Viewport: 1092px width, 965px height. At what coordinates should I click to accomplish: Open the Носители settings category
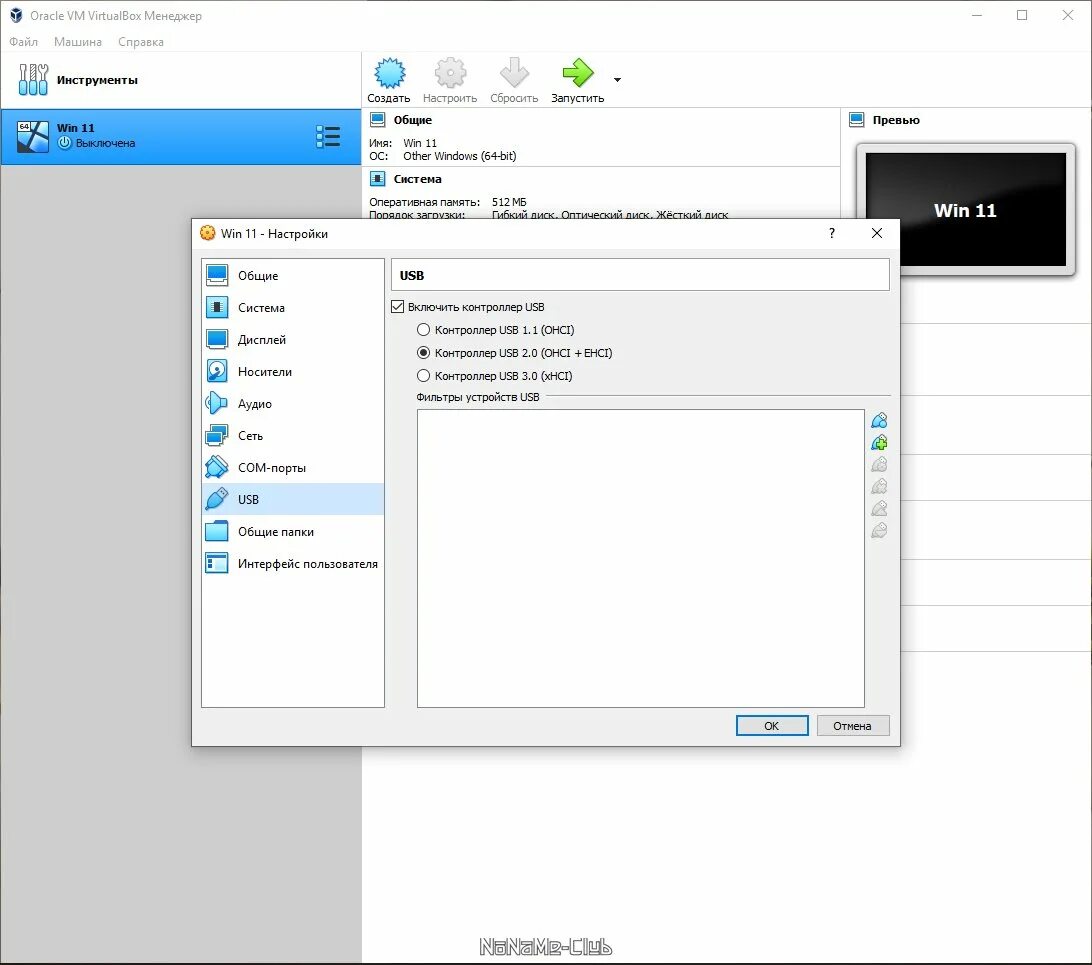click(293, 372)
